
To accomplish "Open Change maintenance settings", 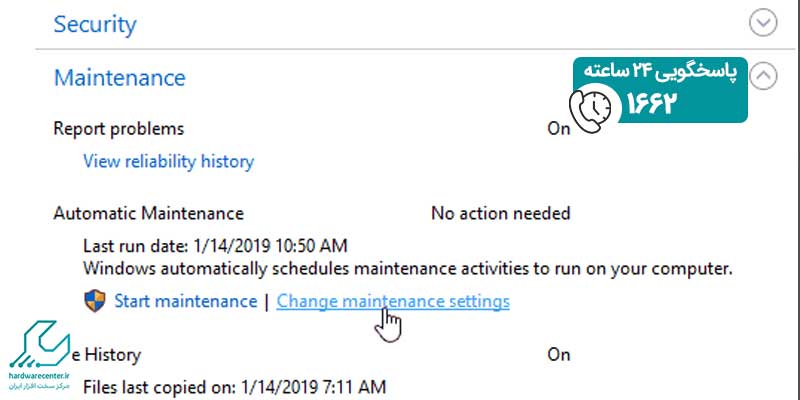I will [393, 301].
